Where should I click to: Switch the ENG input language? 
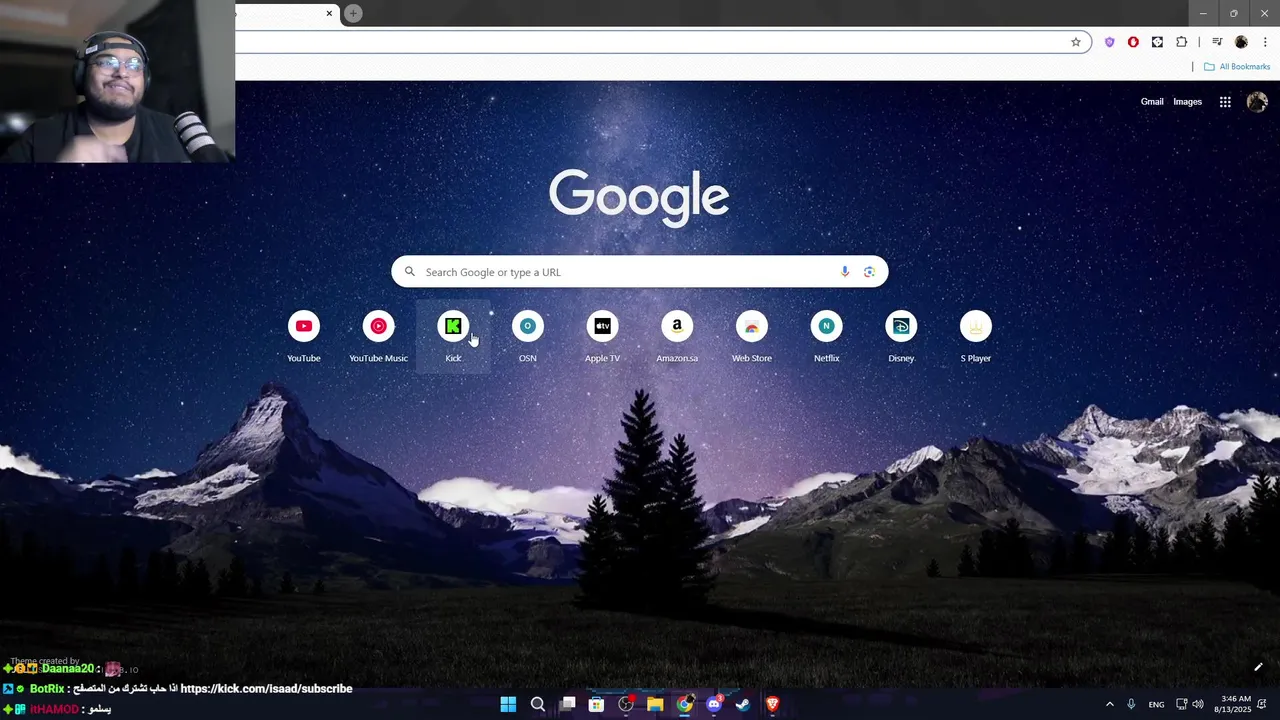[1156, 704]
